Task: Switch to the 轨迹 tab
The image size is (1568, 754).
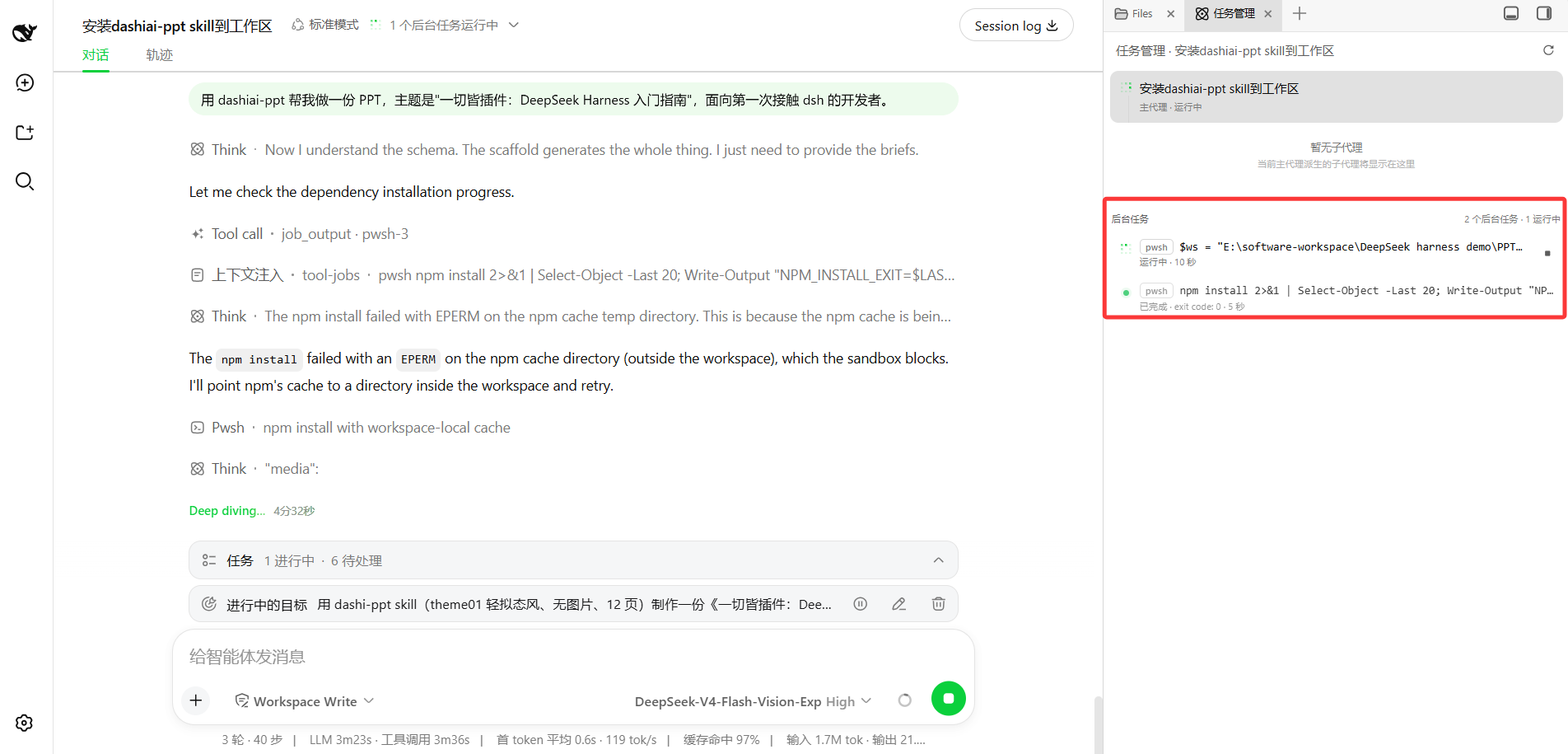Action: click(159, 55)
